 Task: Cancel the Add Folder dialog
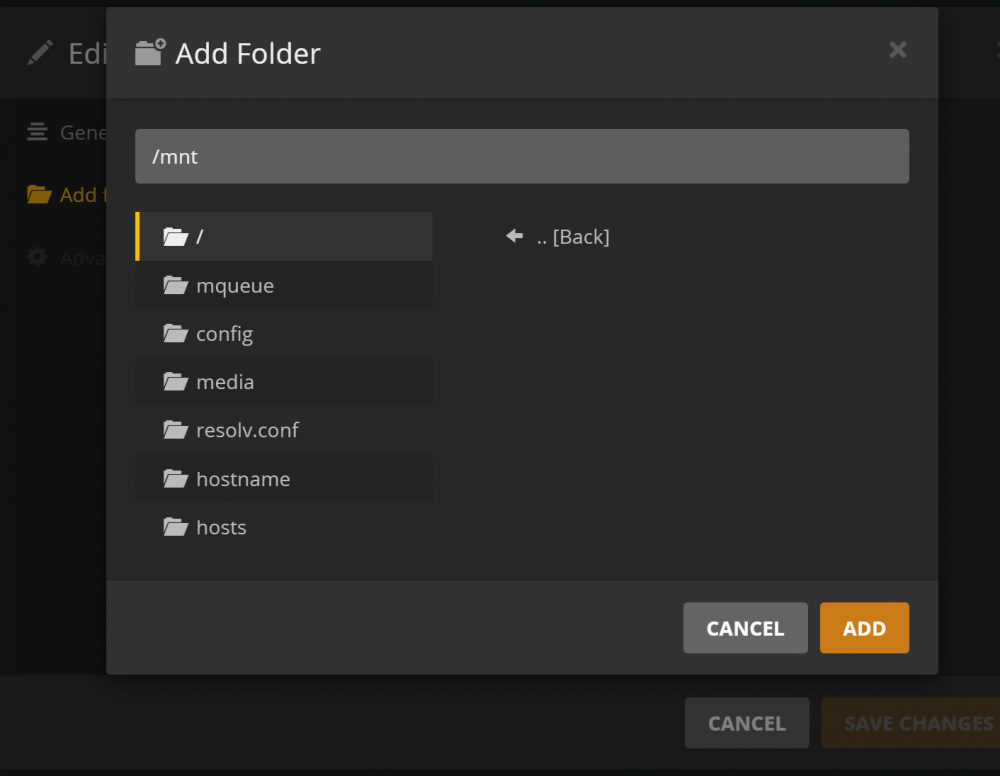745,627
